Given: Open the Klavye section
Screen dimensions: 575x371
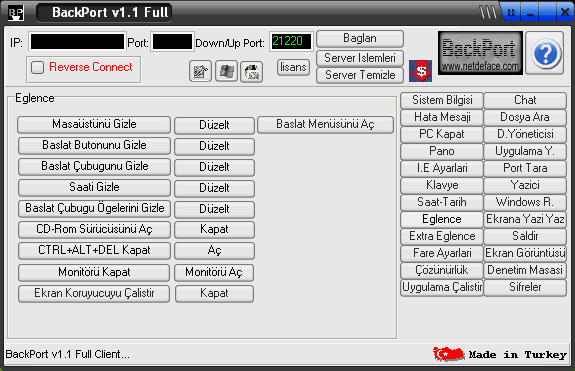Looking at the screenshot, I should [x=442, y=186].
